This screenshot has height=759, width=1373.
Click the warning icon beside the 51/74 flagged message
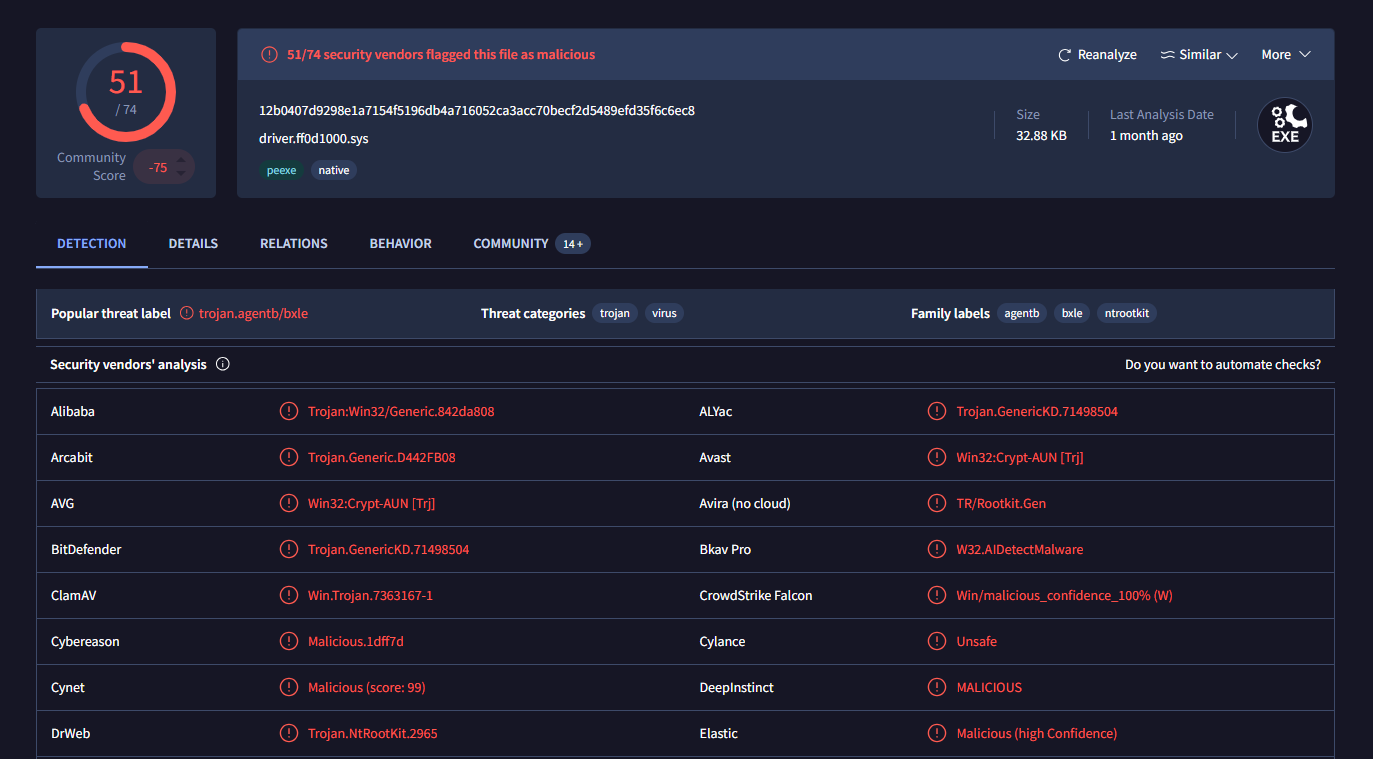pos(269,55)
